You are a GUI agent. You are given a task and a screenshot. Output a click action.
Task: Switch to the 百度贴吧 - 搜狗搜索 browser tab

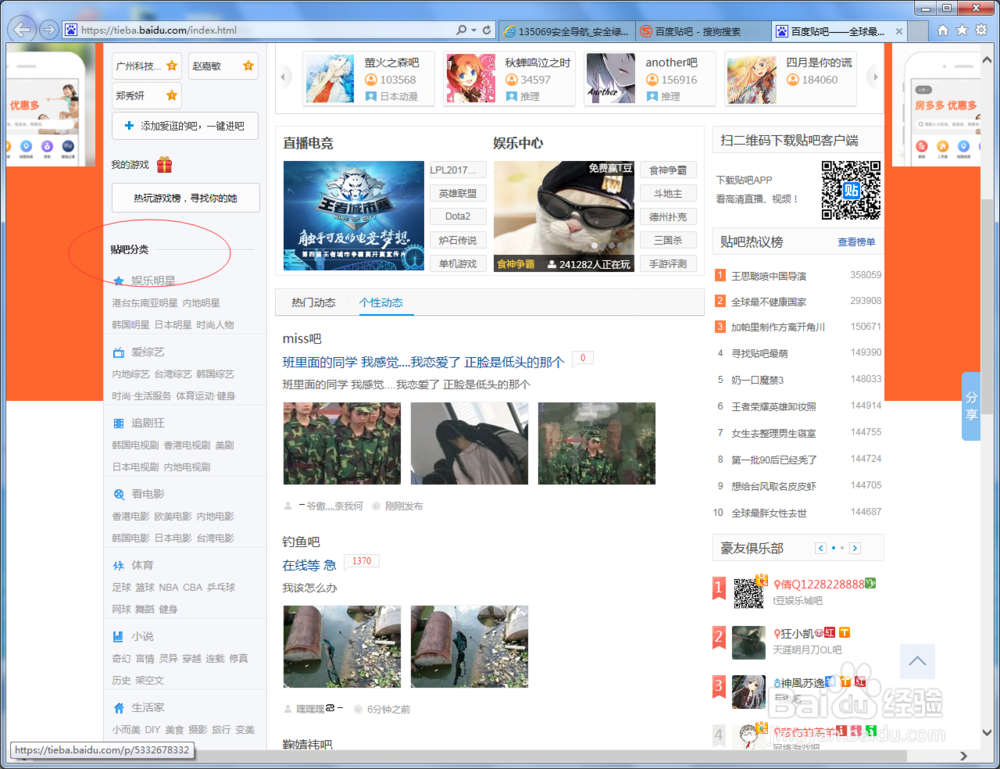pos(703,31)
